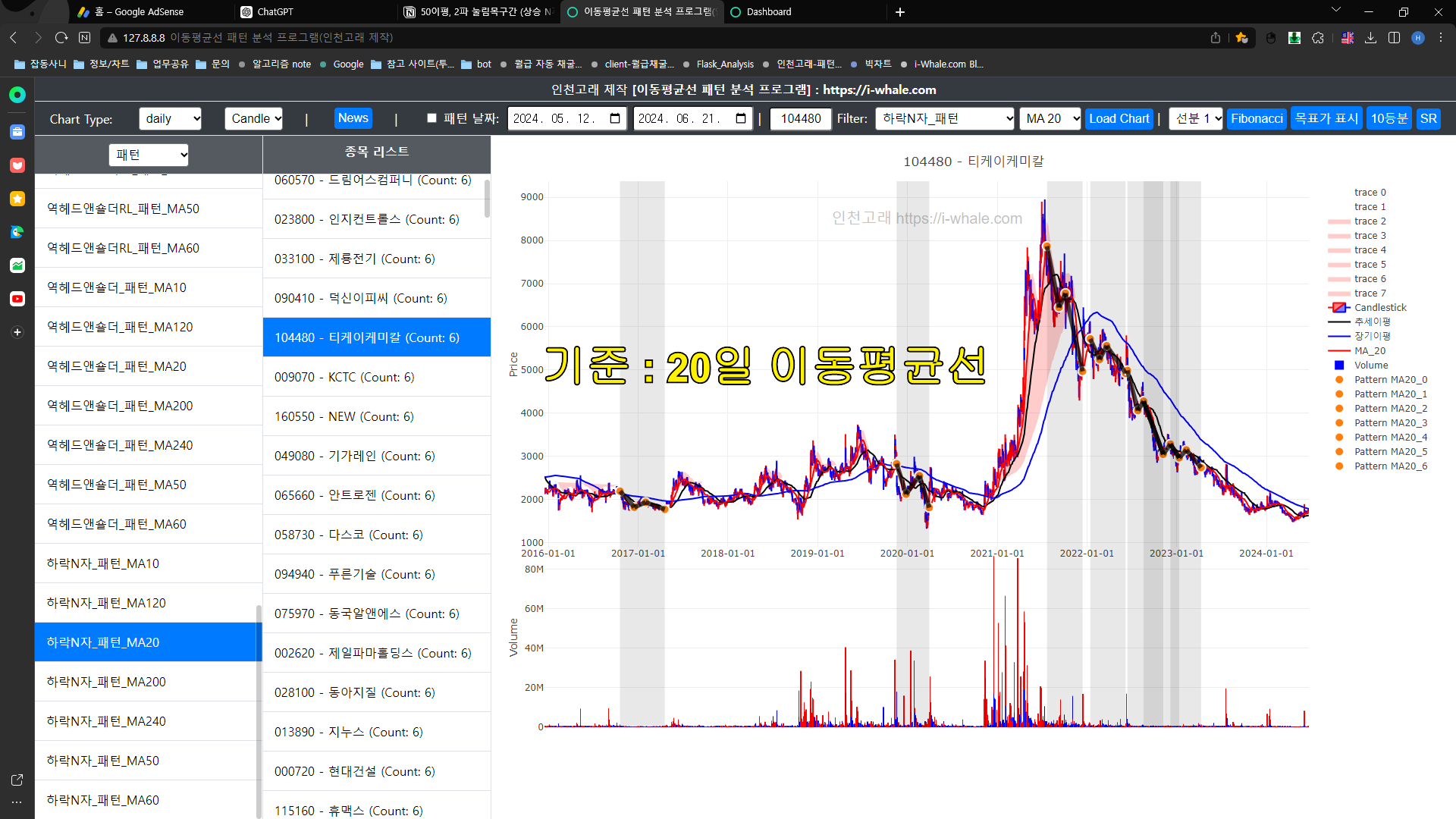Click the browser downloads icon
The image size is (1456, 819).
pos(1370,38)
